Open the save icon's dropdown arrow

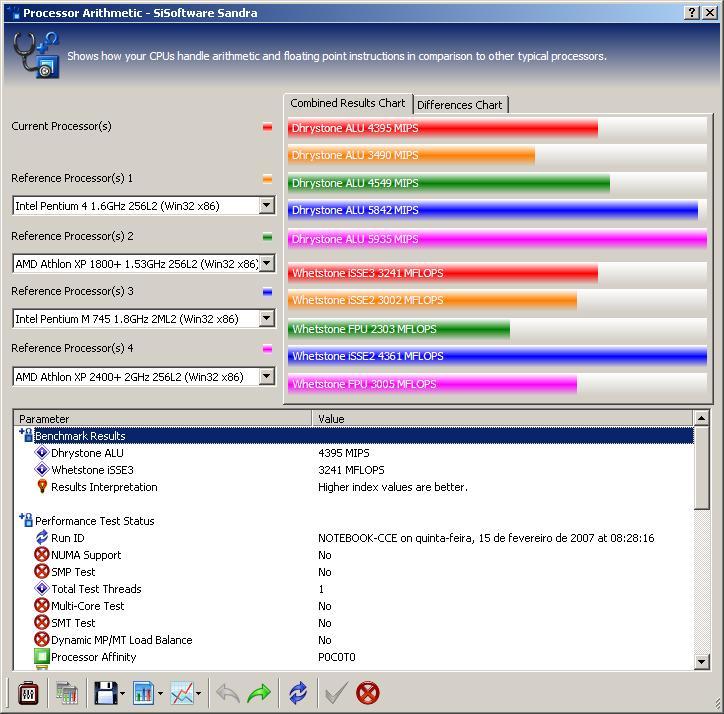pyautogui.click(x=122, y=693)
